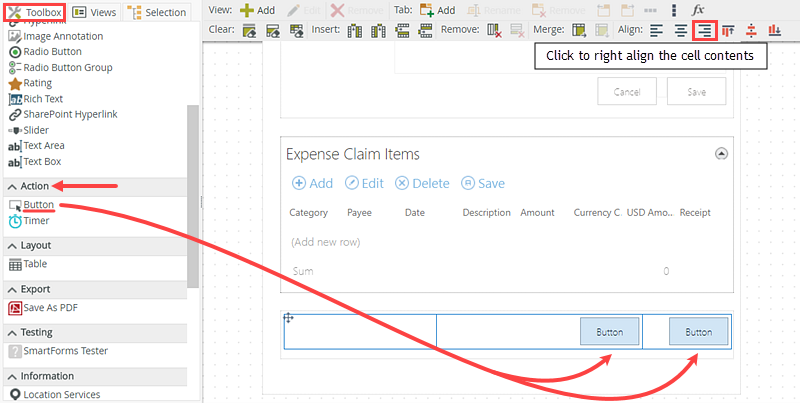
Task: Select SharePoint Hyperlink control
Action: pos(63,114)
